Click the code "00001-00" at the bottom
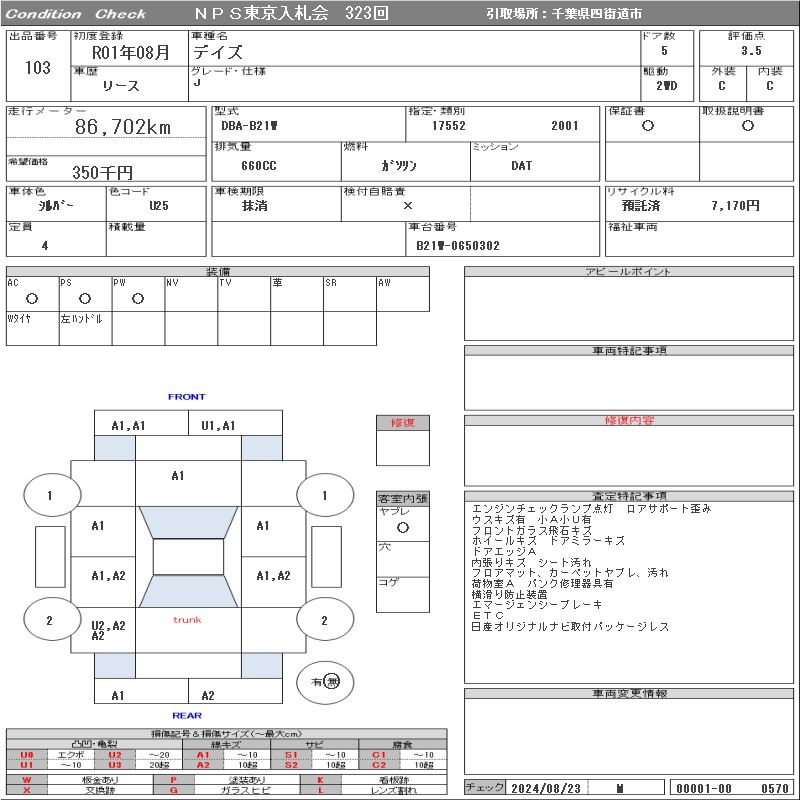 coord(704,788)
